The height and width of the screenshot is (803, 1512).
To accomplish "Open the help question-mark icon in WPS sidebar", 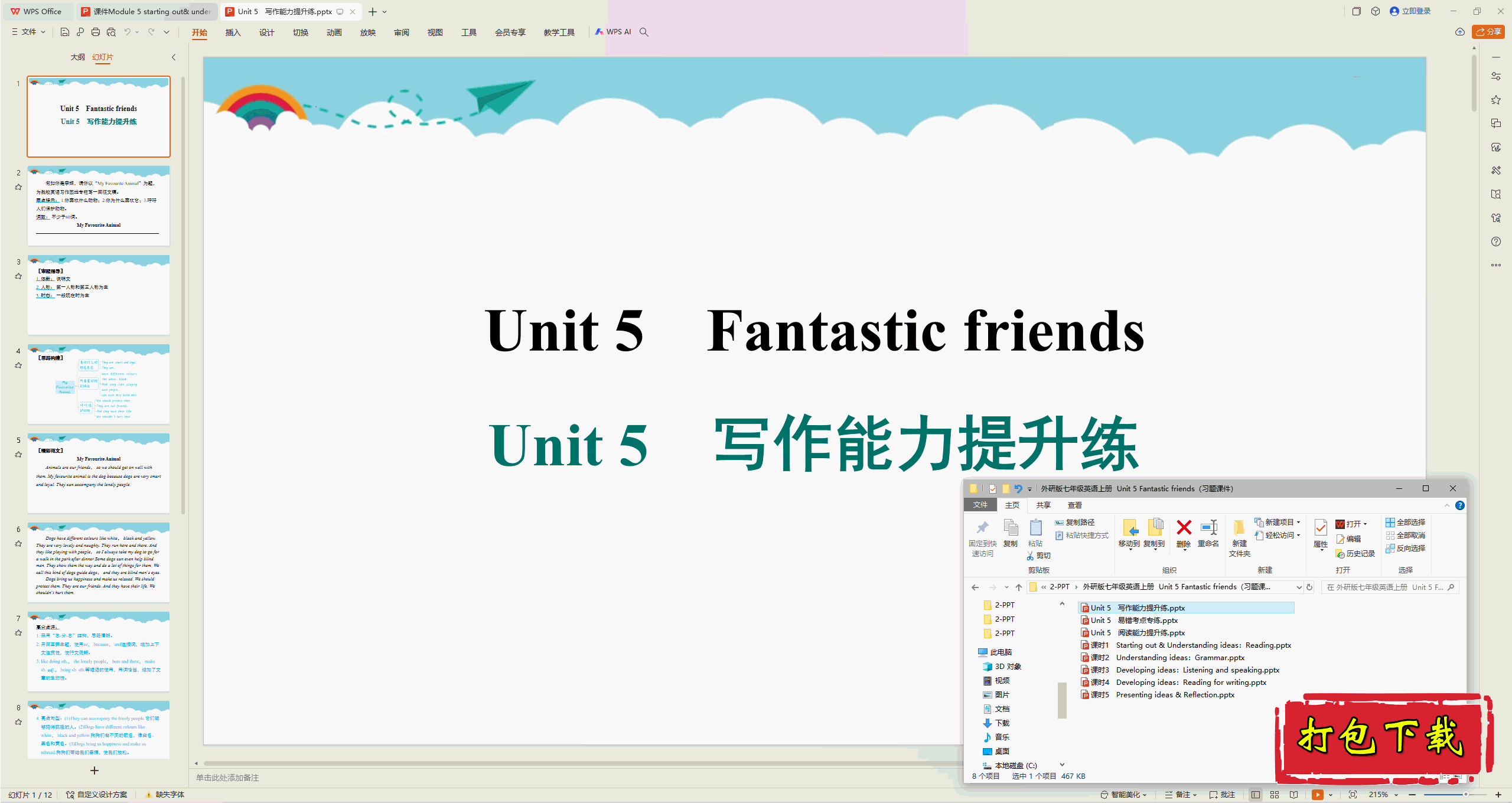I will tap(1495, 241).
